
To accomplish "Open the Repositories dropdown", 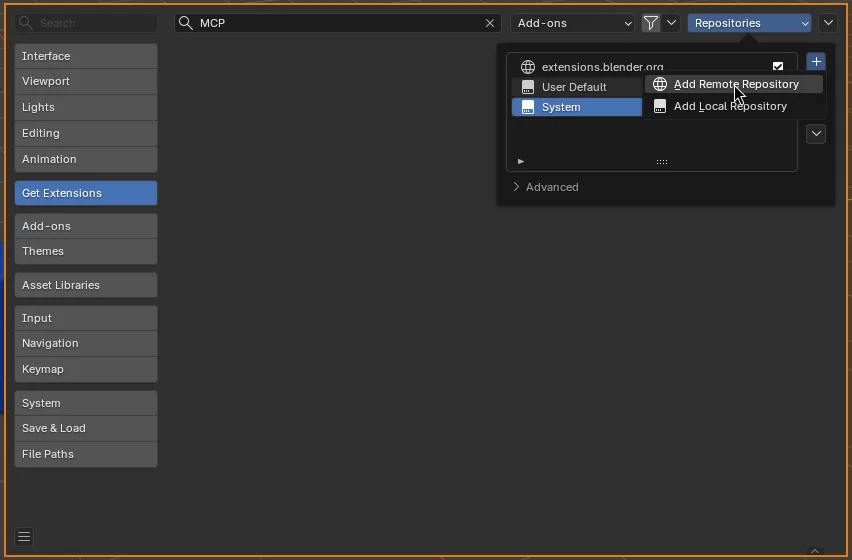I will 749,23.
